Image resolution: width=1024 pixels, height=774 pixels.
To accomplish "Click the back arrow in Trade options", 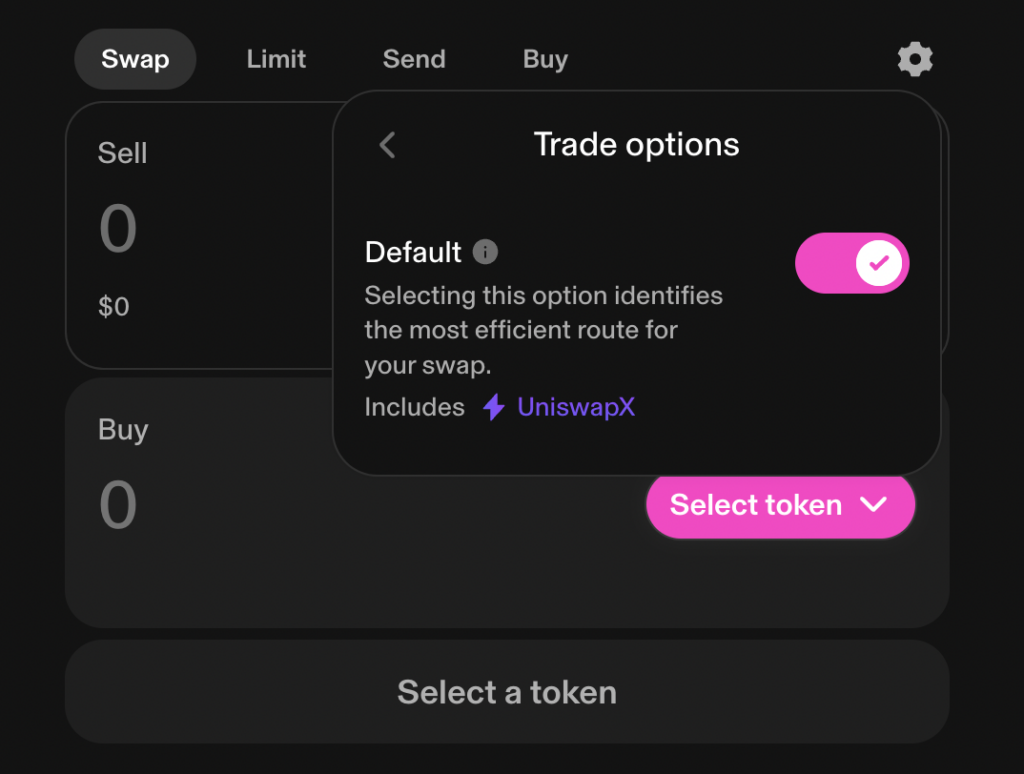I will (387, 145).
